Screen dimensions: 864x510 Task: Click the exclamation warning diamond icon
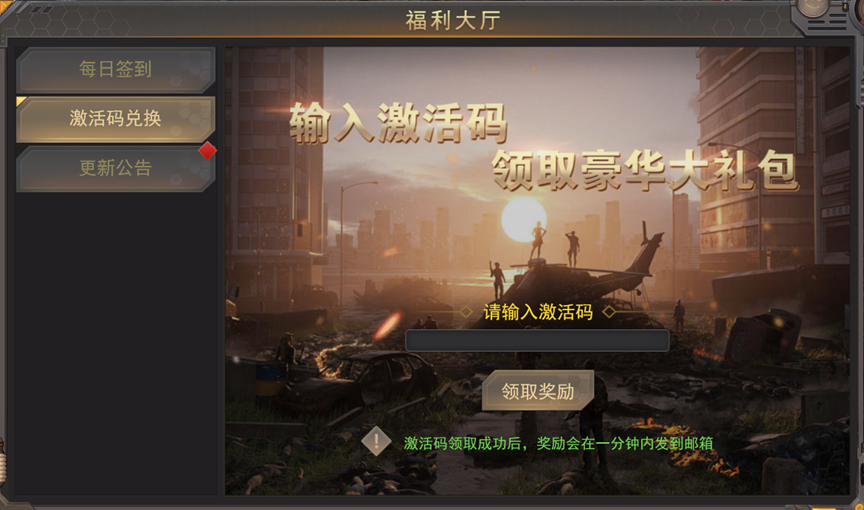(376, 441)
